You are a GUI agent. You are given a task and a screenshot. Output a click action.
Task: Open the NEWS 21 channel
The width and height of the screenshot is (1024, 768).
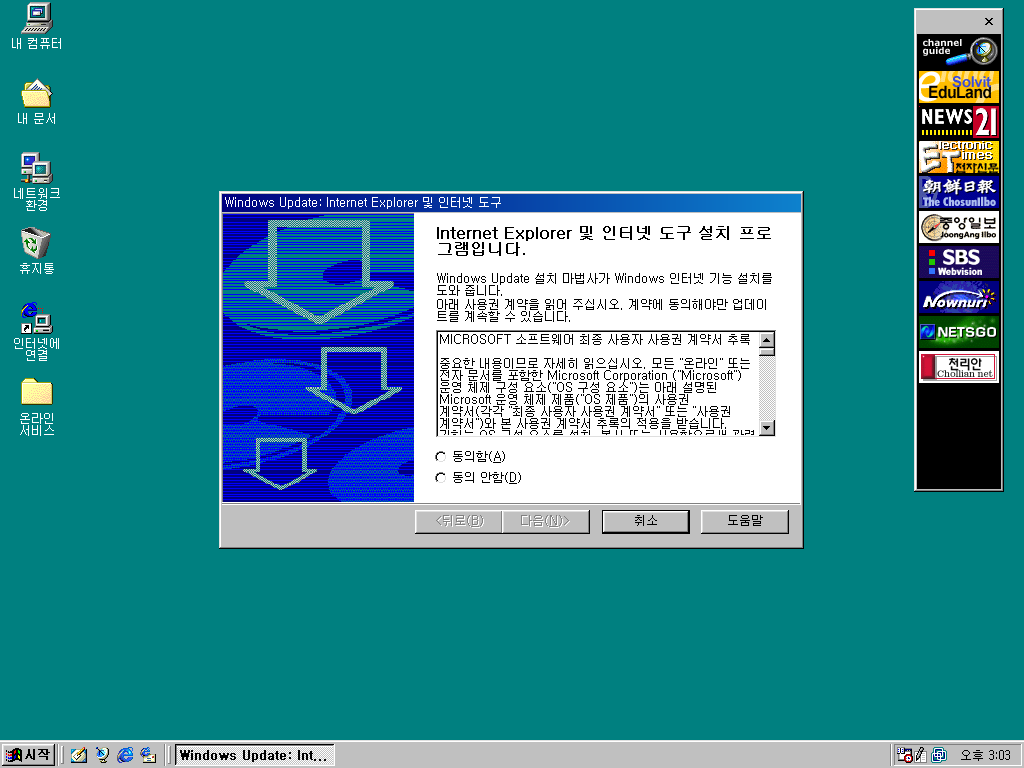[x=959, y=121]
